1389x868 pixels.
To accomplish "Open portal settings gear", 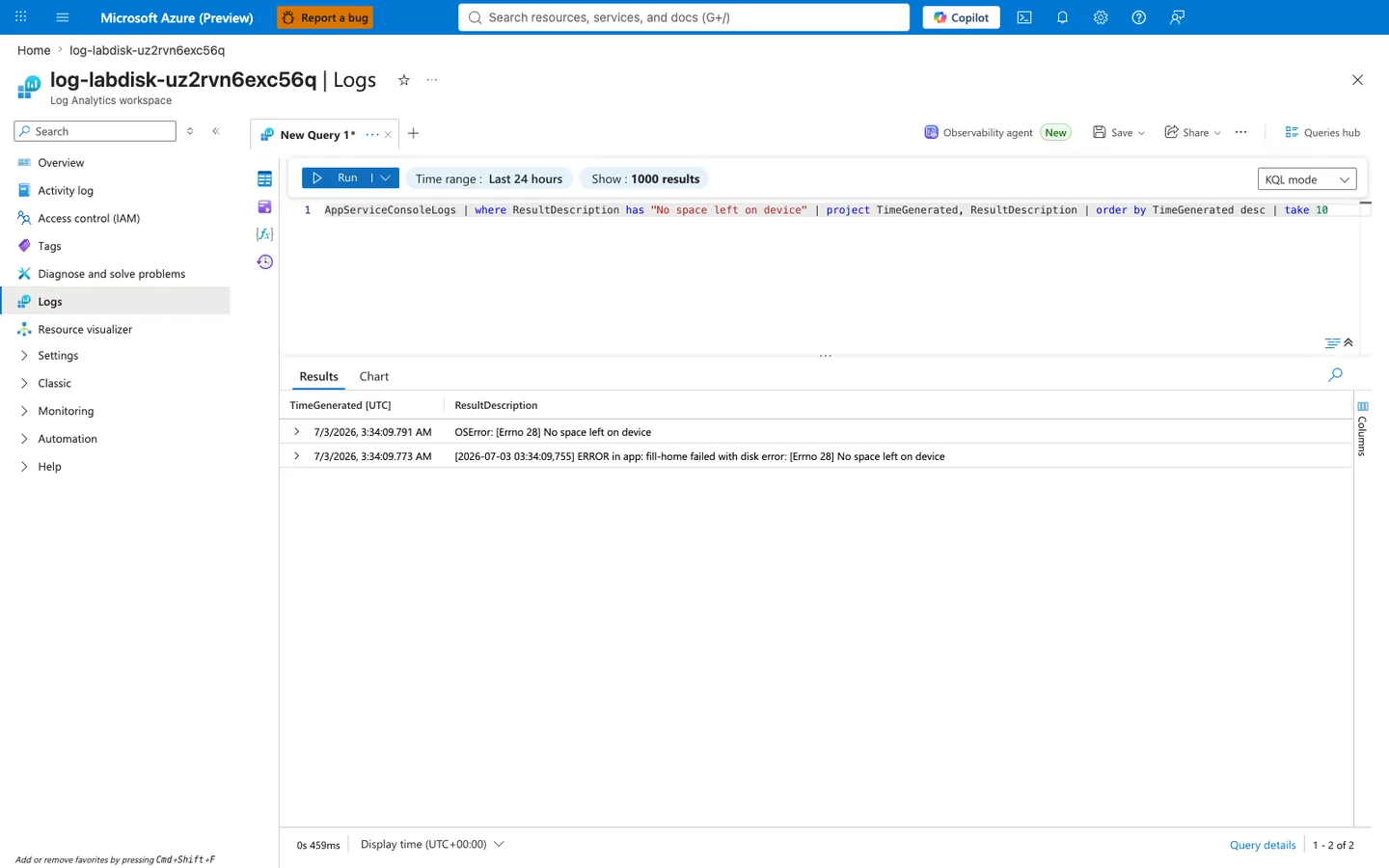I will [1101, 17].
